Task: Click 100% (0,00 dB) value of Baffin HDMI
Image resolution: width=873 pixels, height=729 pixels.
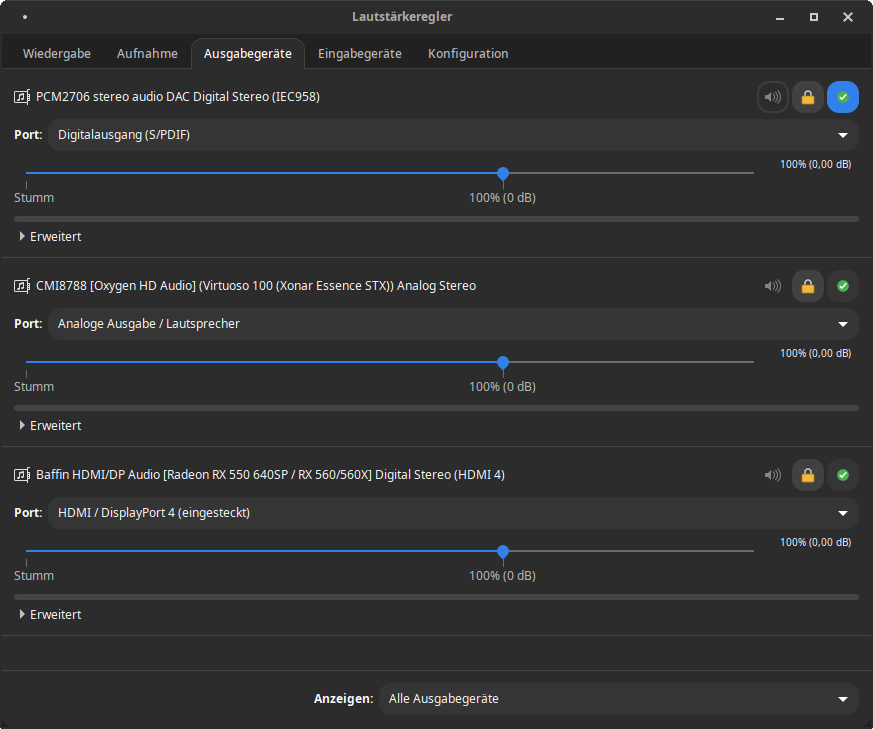Action: [815, 542]
